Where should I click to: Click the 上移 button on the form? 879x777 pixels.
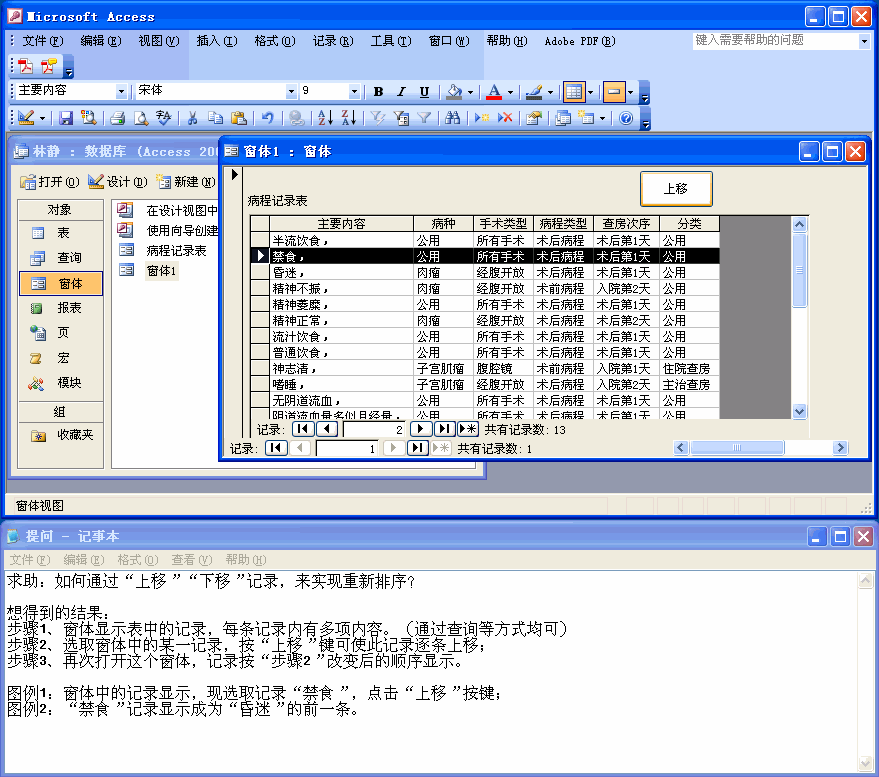coord(676,188)
